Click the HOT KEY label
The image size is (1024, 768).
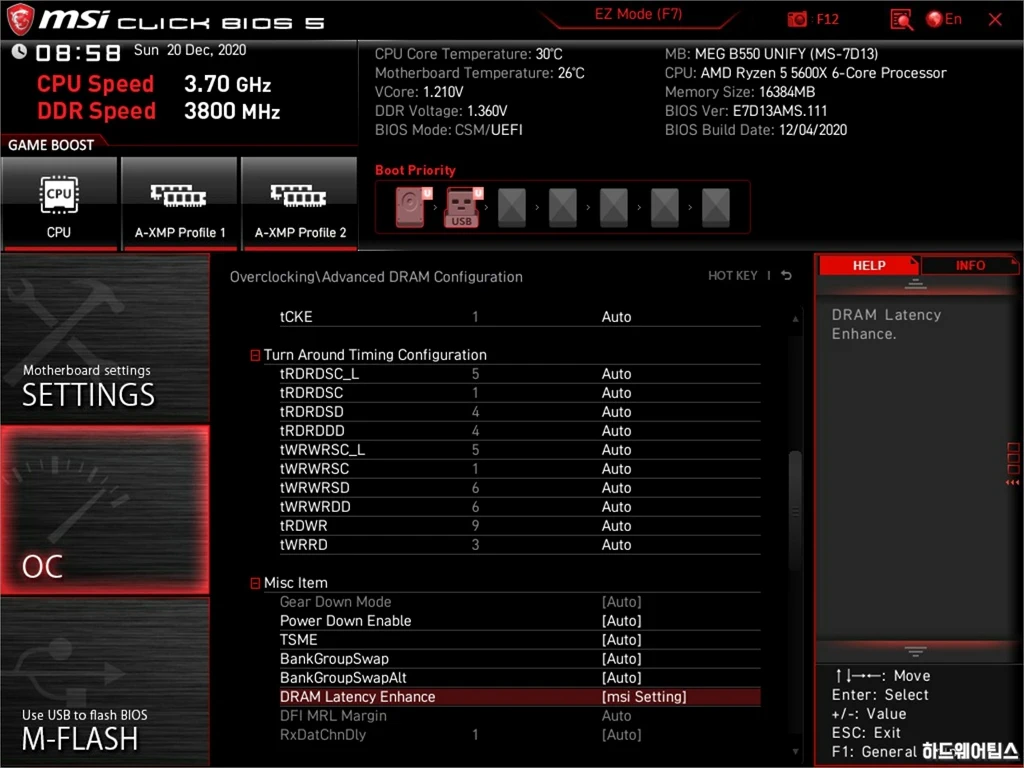[733, 276]
